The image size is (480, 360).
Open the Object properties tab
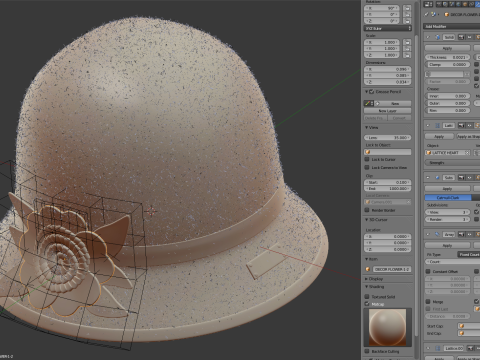[465, 4]
